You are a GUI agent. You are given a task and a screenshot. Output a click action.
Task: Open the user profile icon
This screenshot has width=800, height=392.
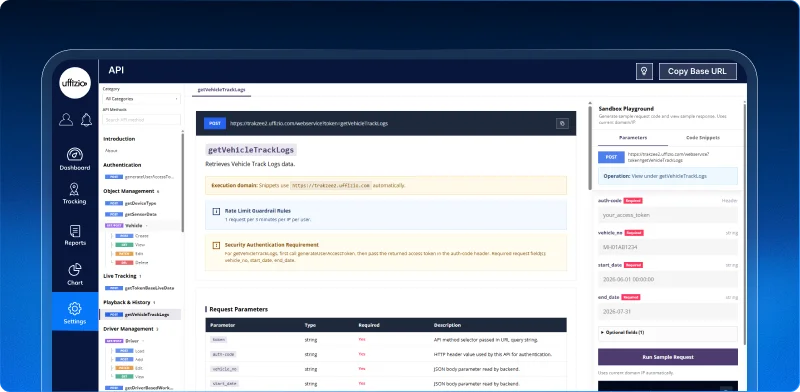(x=66, y=119)
